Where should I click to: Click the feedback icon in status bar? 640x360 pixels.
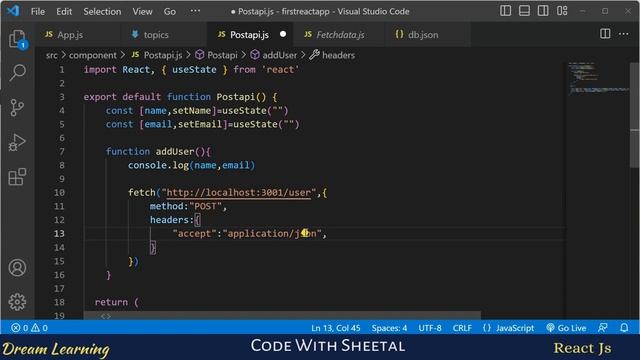[x=602, y=328]
